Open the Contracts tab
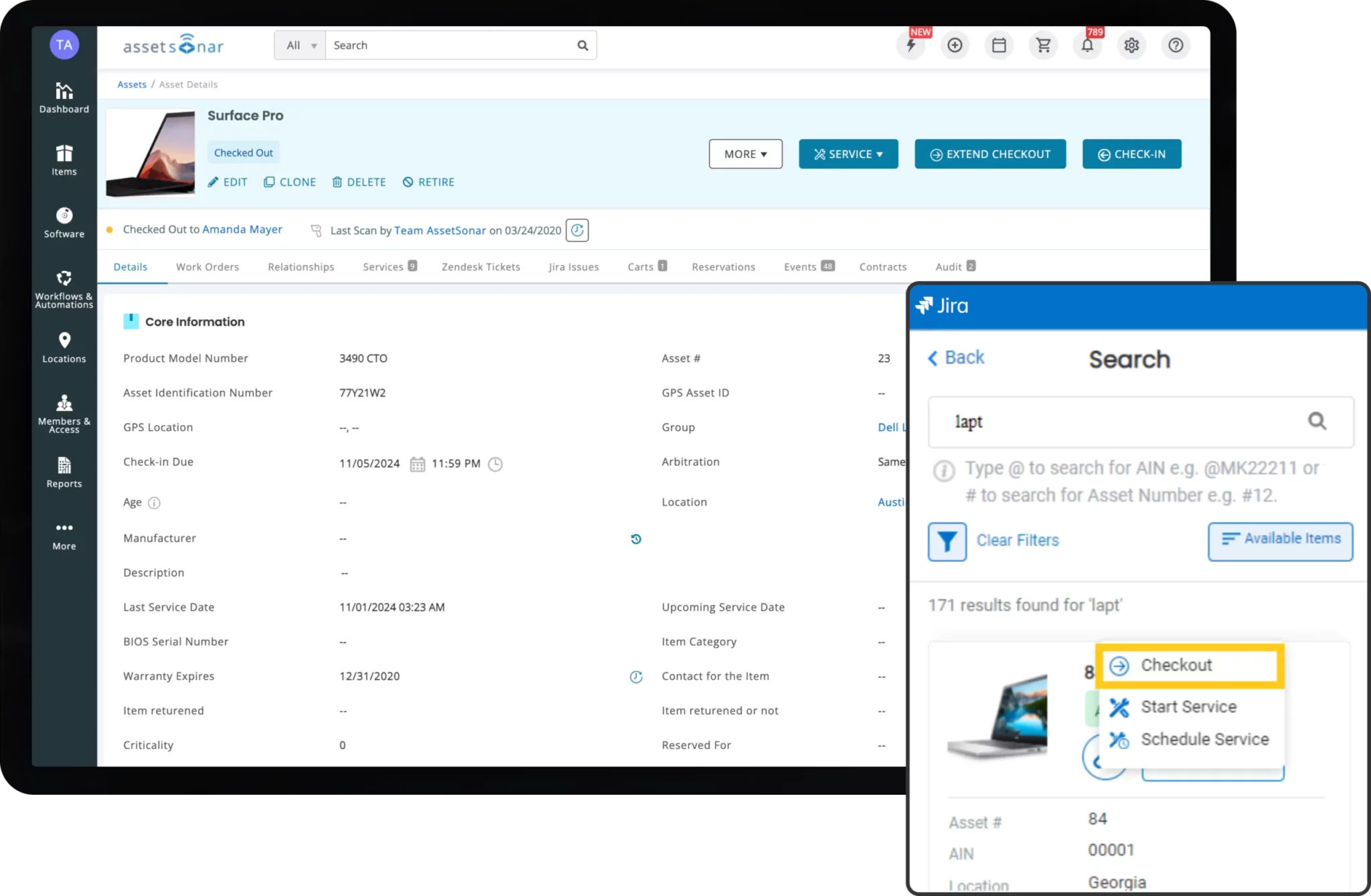1371x896 pixels. click(x=883, y=267)
